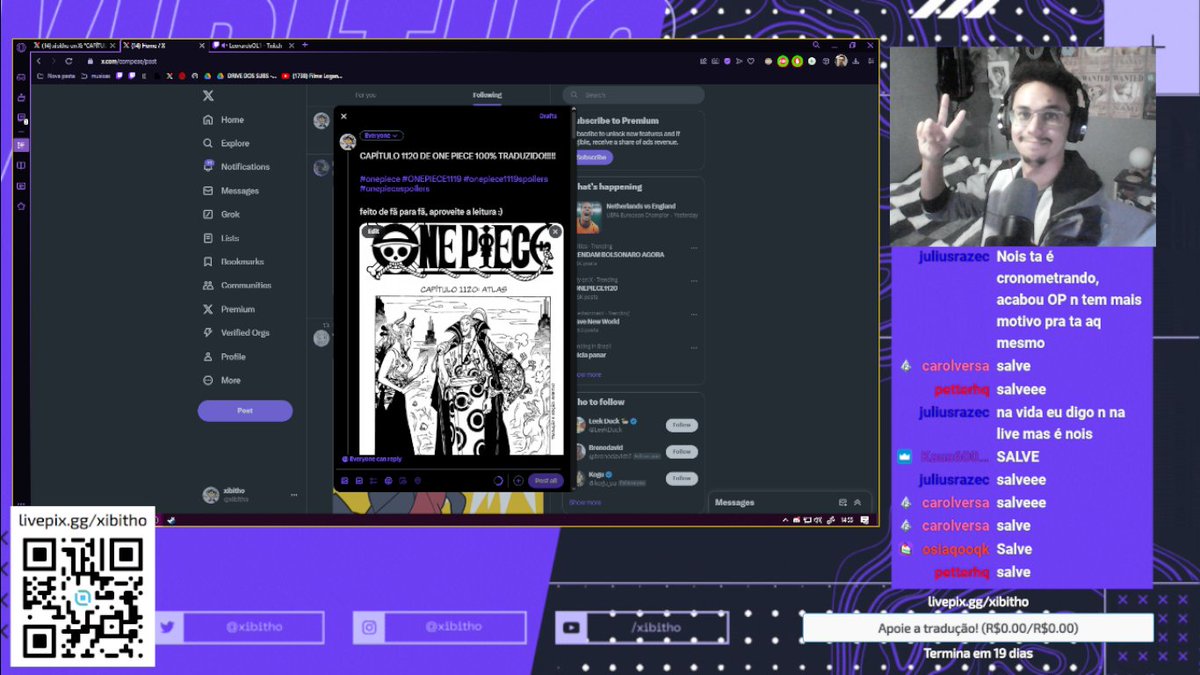Switch to the first xibitho on X tab
This screenshot has height=675, width=1200.
[x=74, y=45]
